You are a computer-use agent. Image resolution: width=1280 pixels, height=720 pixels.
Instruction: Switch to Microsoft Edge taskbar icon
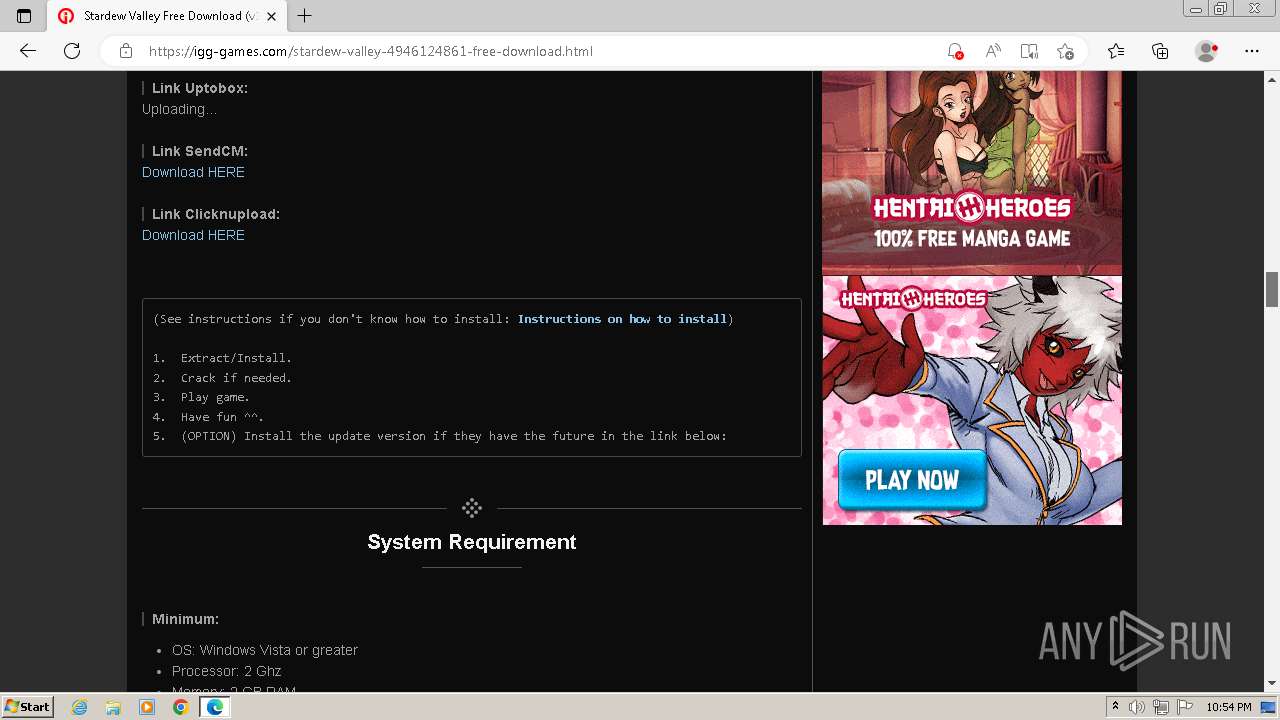pos(214,707)
